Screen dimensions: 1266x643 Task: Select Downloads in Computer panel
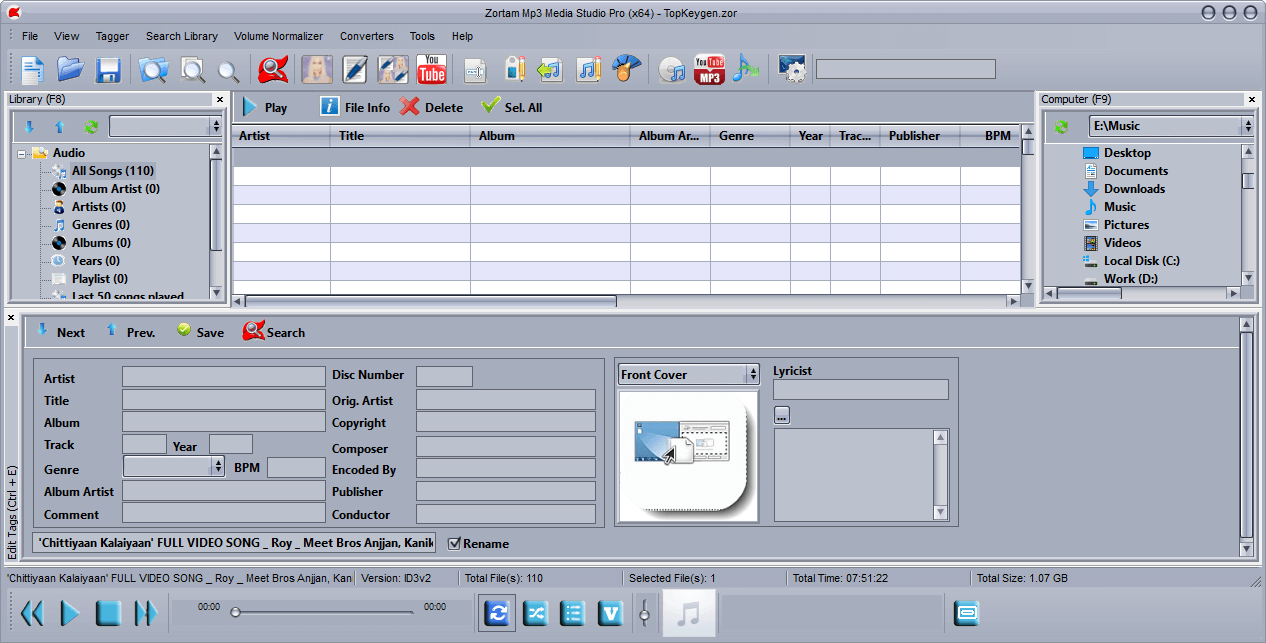(x=1134, y=189)
